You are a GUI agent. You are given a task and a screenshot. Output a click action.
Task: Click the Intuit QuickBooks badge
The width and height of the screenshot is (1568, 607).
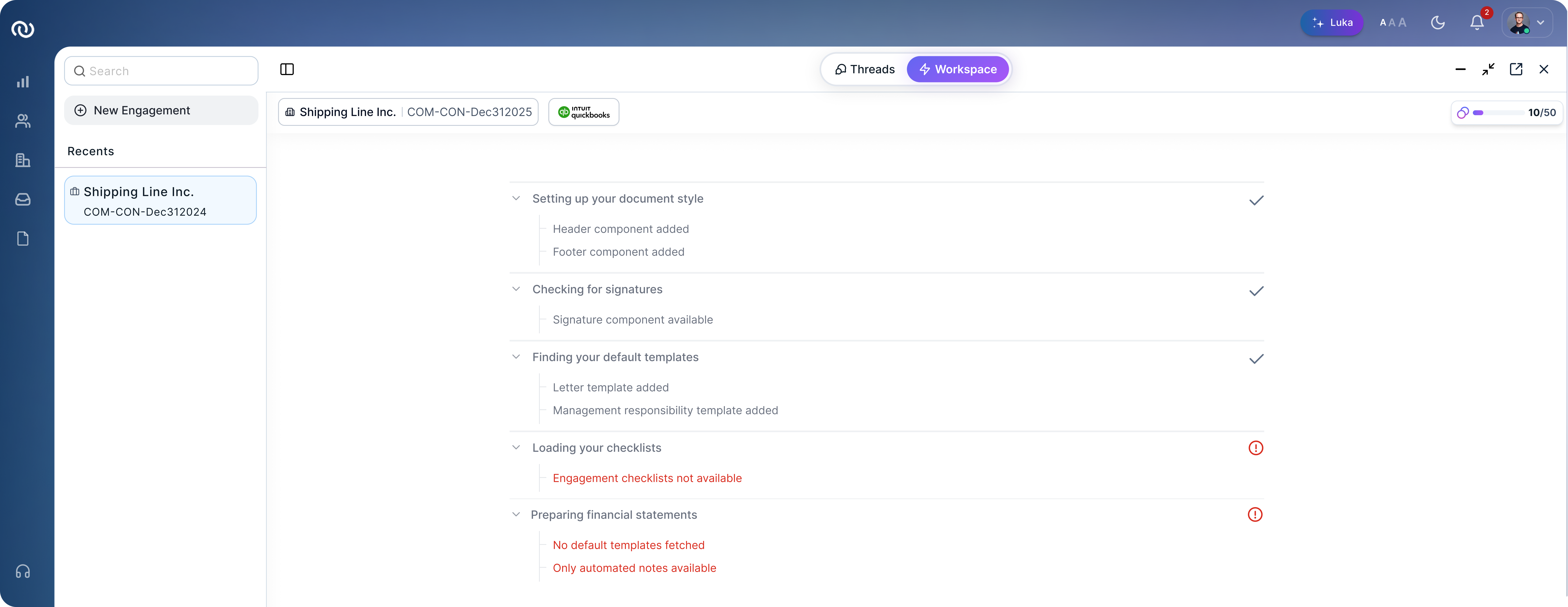[x=584, y=112]
